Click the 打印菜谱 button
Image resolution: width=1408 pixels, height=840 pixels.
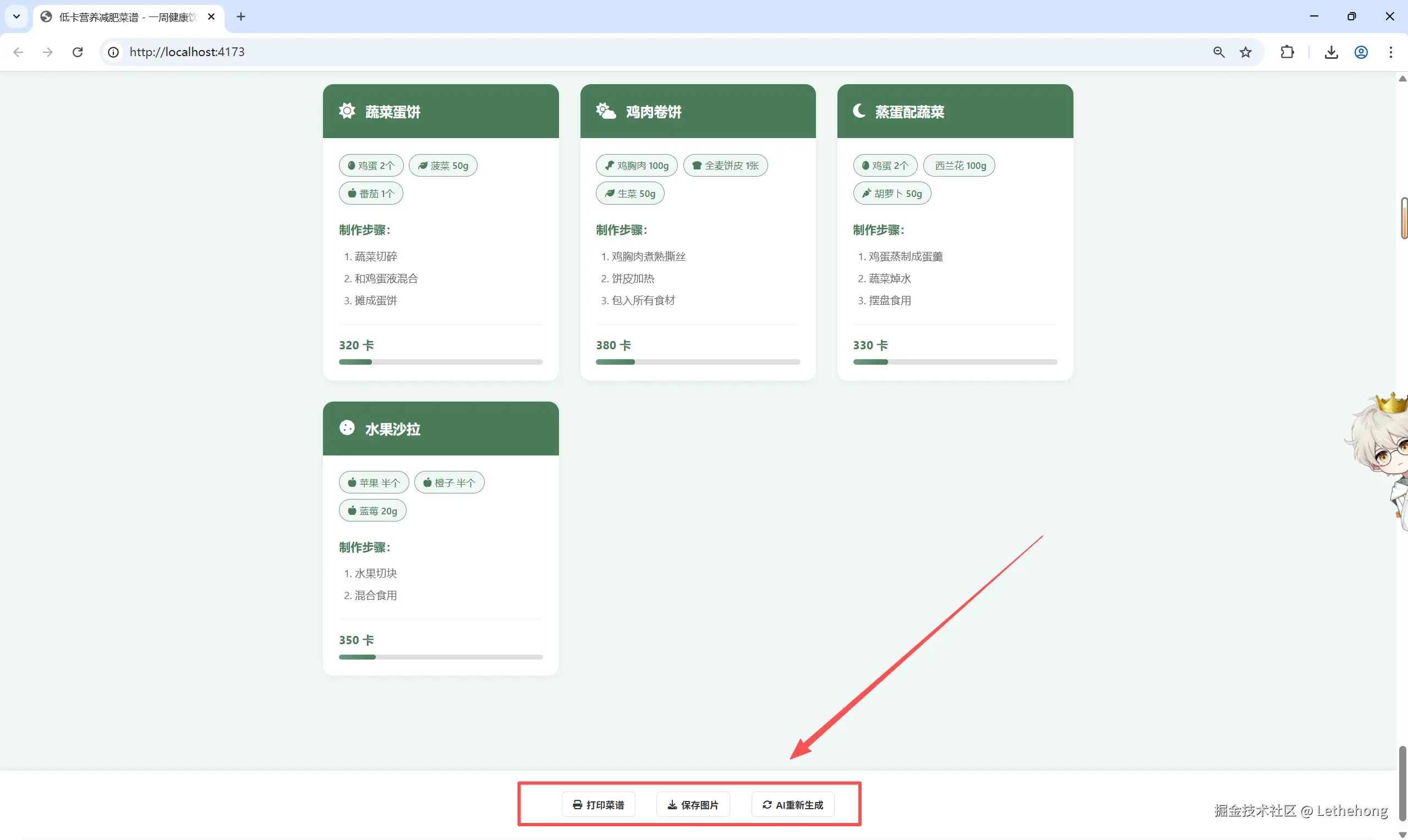599,805
